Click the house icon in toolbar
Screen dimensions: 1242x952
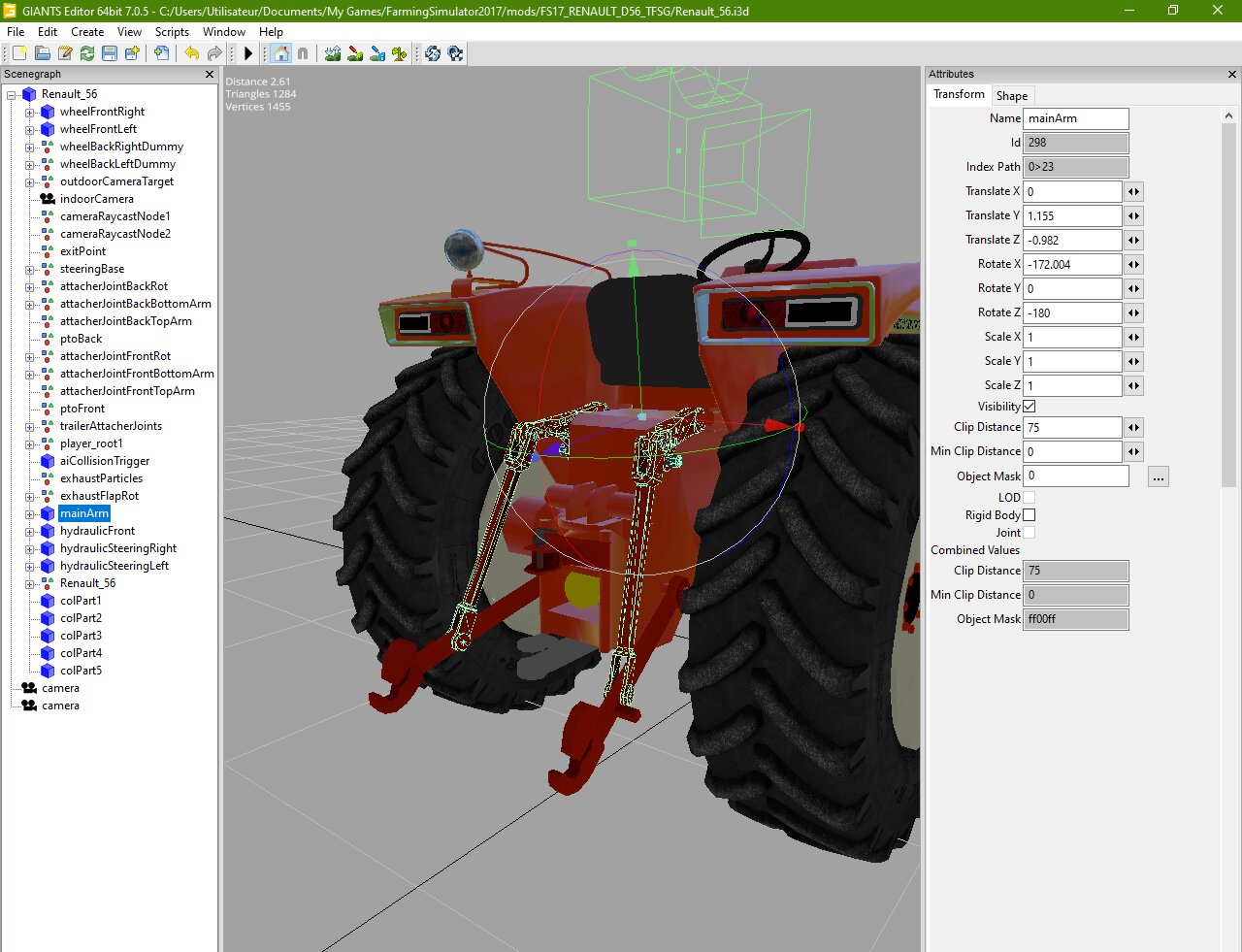(281, 53)
